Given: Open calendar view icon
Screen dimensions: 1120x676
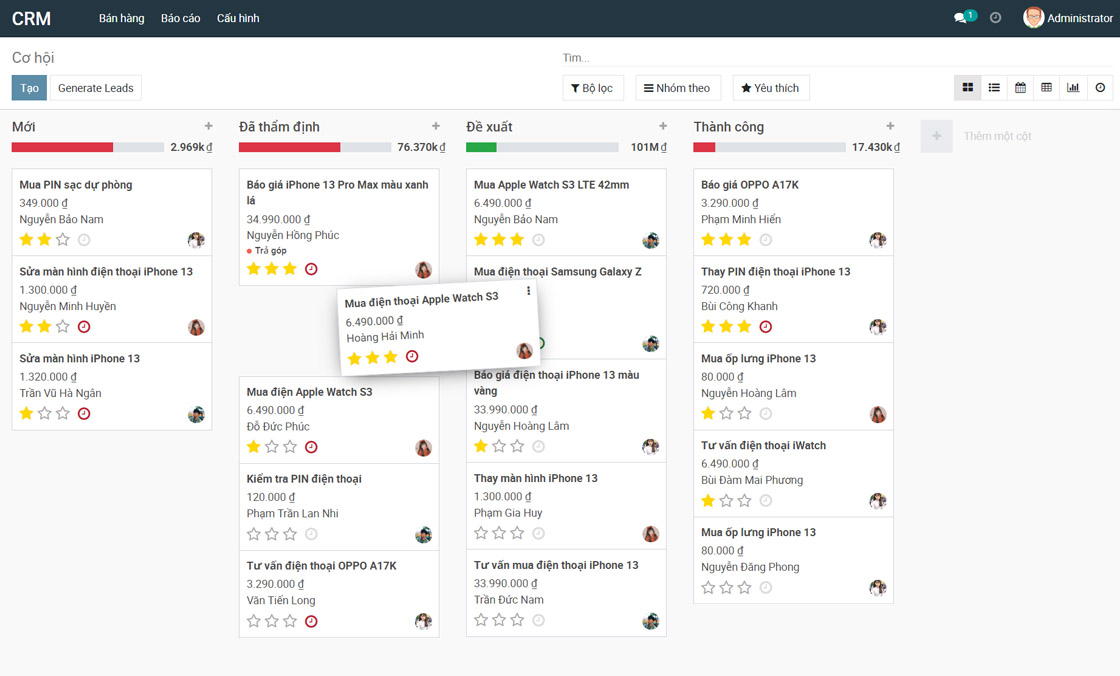Looking at the screenshot, I should tap(1020, 88).
